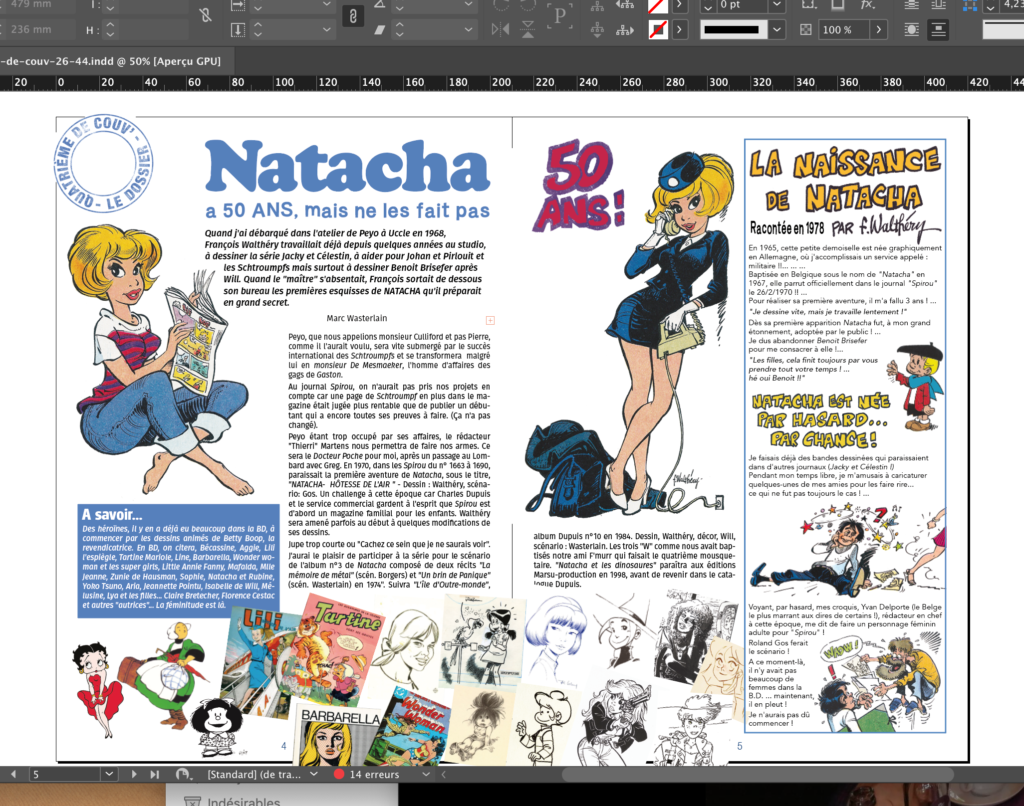Go to the previous page in status bar
The height and width of the screenshot is (806, 1024).
(13, 774)
